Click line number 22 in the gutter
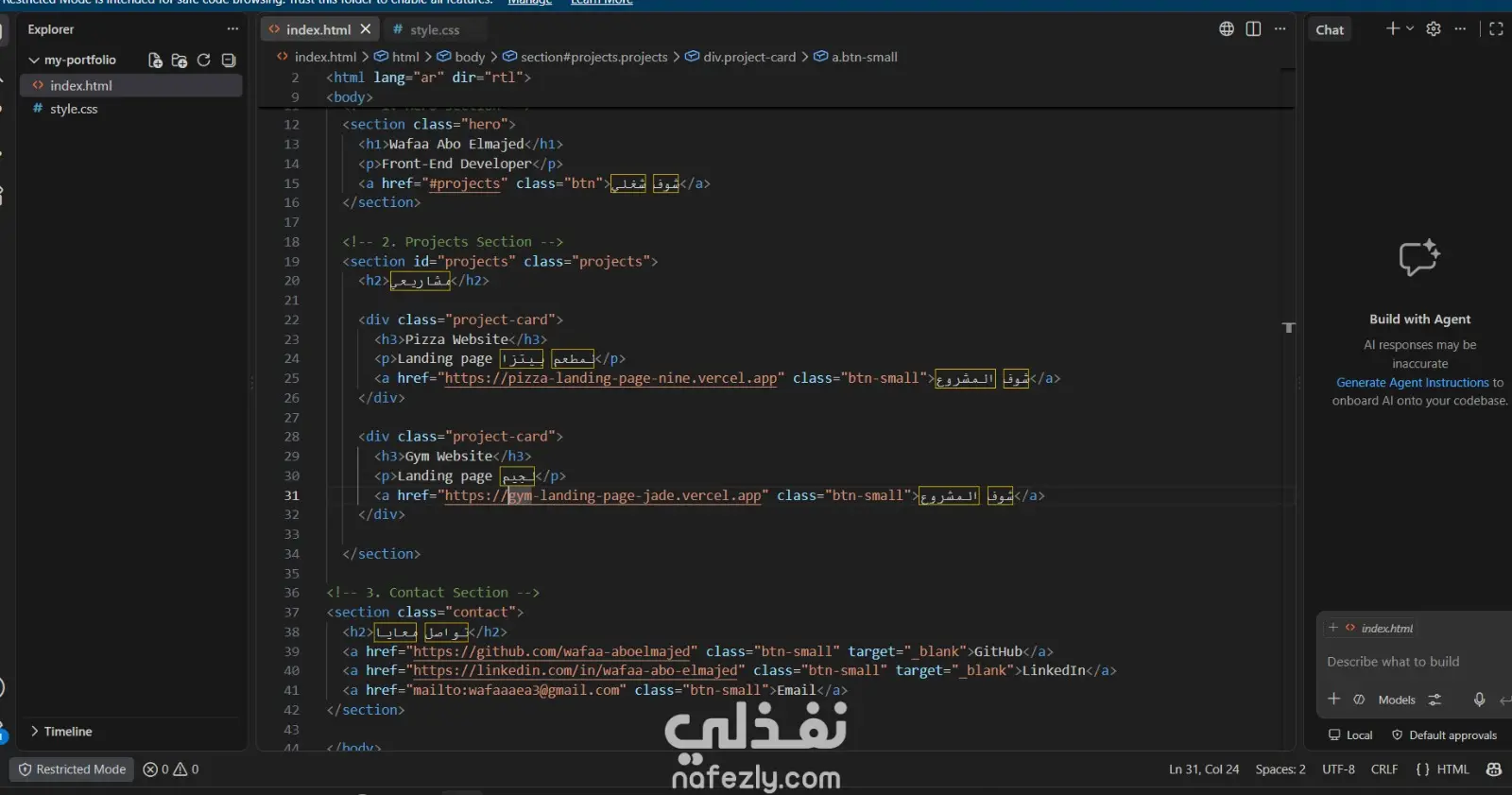 click(292, 320)
